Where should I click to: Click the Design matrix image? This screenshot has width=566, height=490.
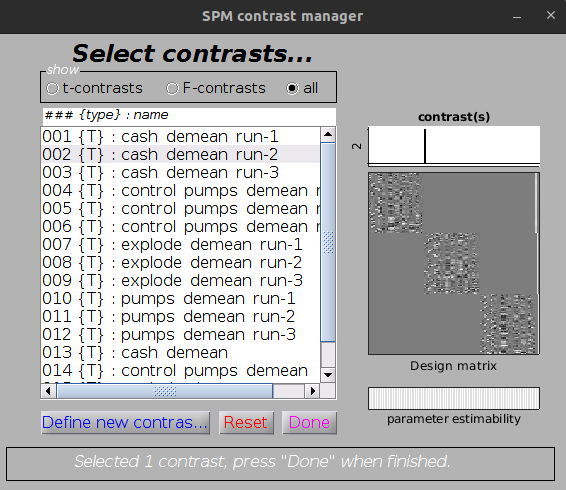pyautogui.click(x=454, y=263)
